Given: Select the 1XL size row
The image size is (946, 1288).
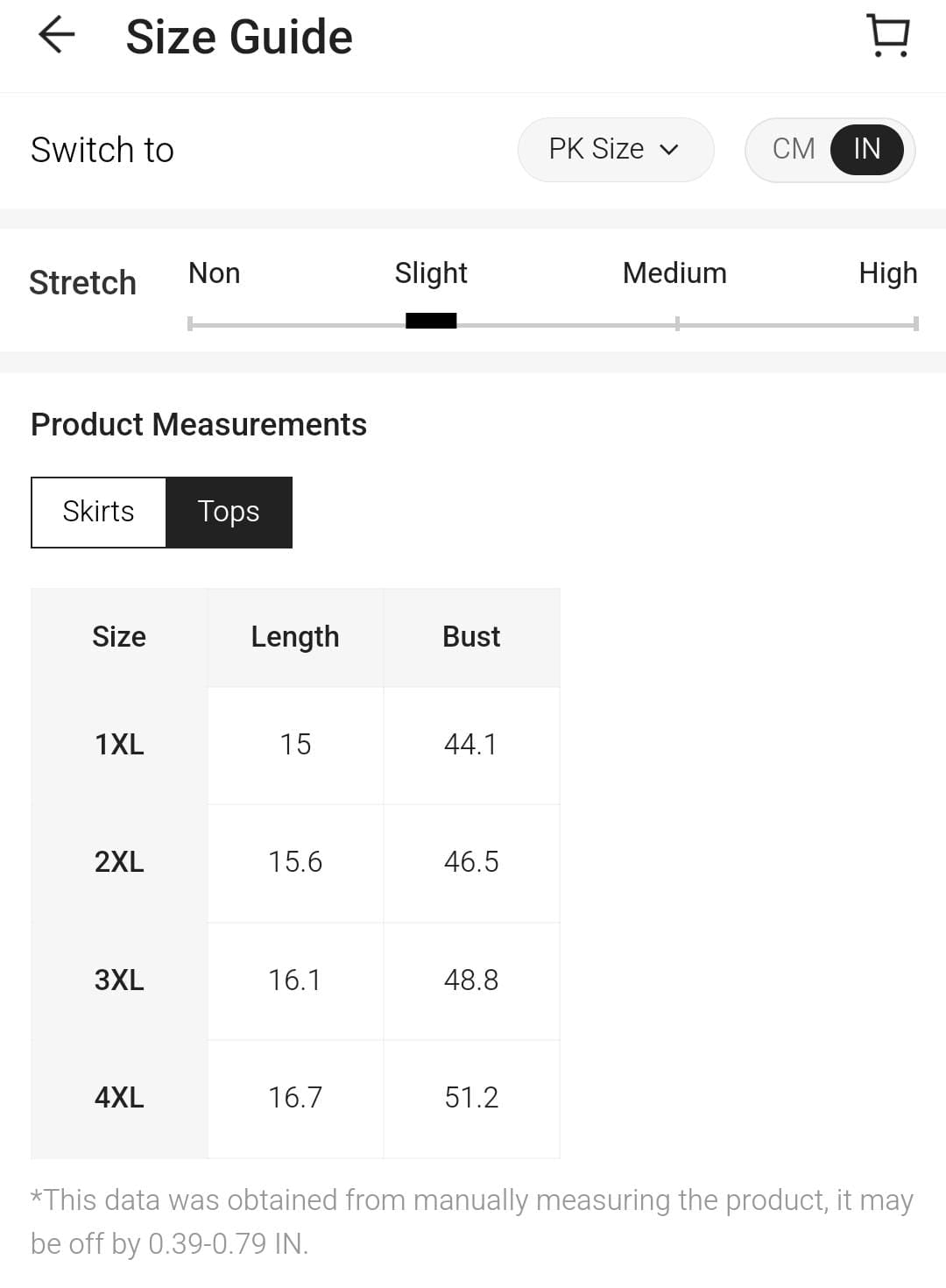Looking at the screenshot, I should coord(119,745).
